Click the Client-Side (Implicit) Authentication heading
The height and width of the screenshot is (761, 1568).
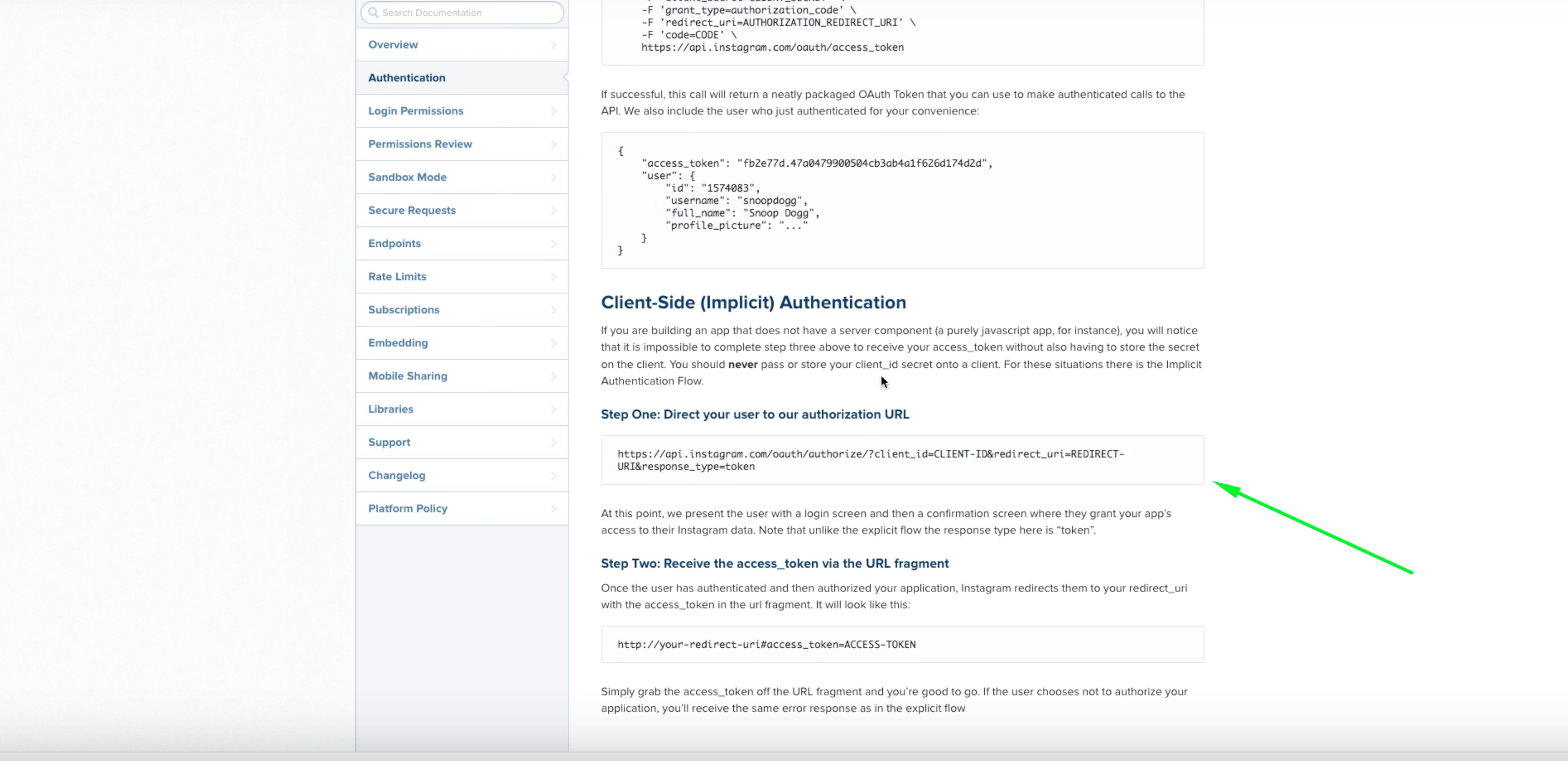point(754,302)
